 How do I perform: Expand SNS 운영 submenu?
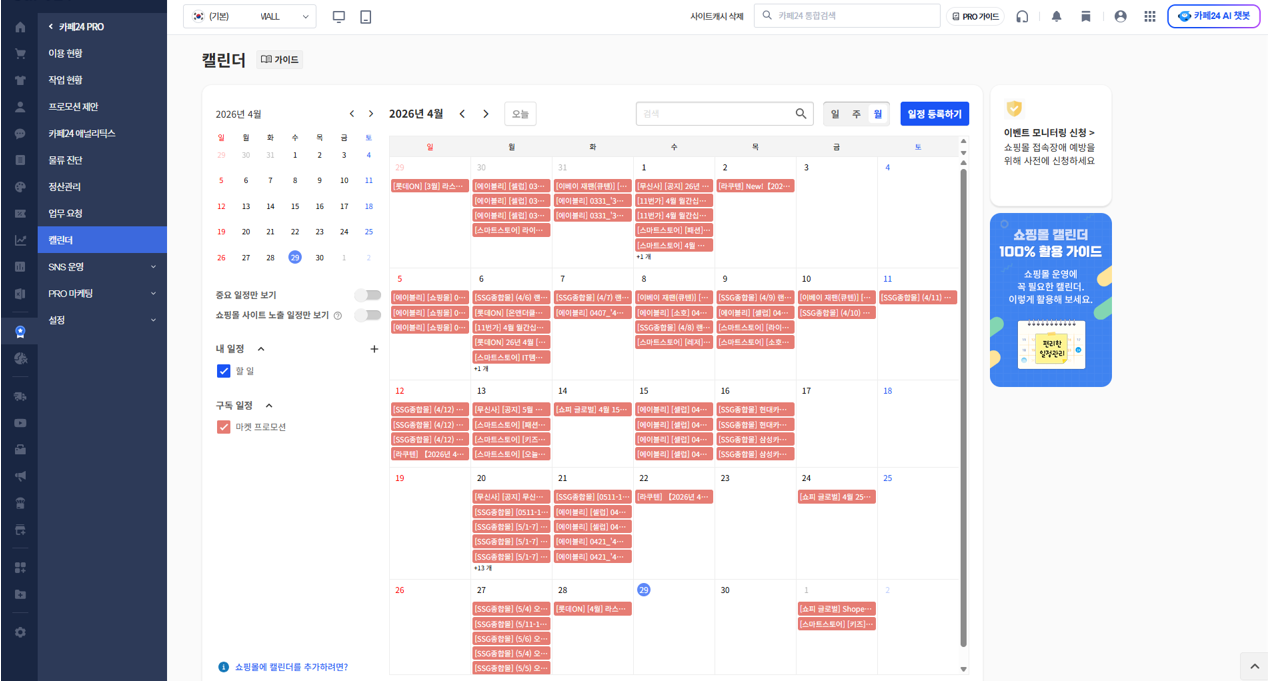point(153,267)
